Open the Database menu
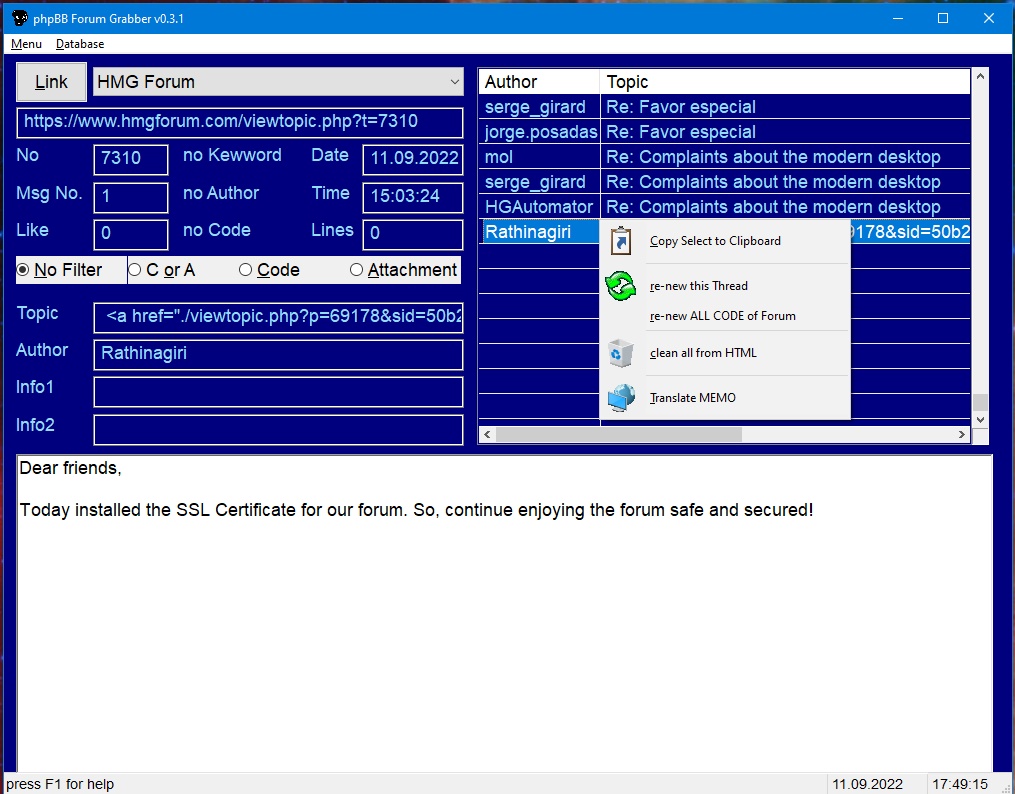Screen dimensions: 1015x794 [80, 44]
